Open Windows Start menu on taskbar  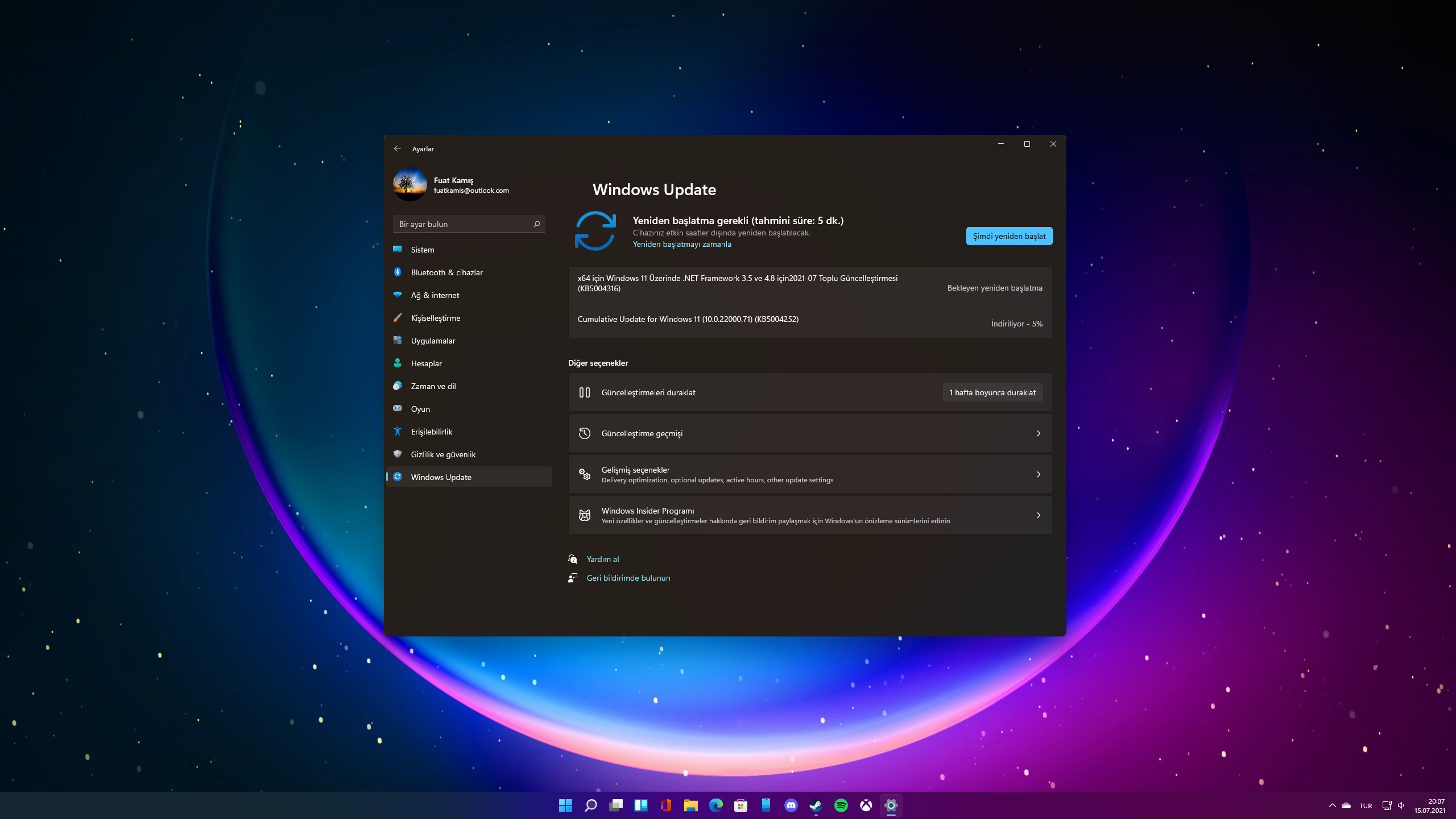565,805
